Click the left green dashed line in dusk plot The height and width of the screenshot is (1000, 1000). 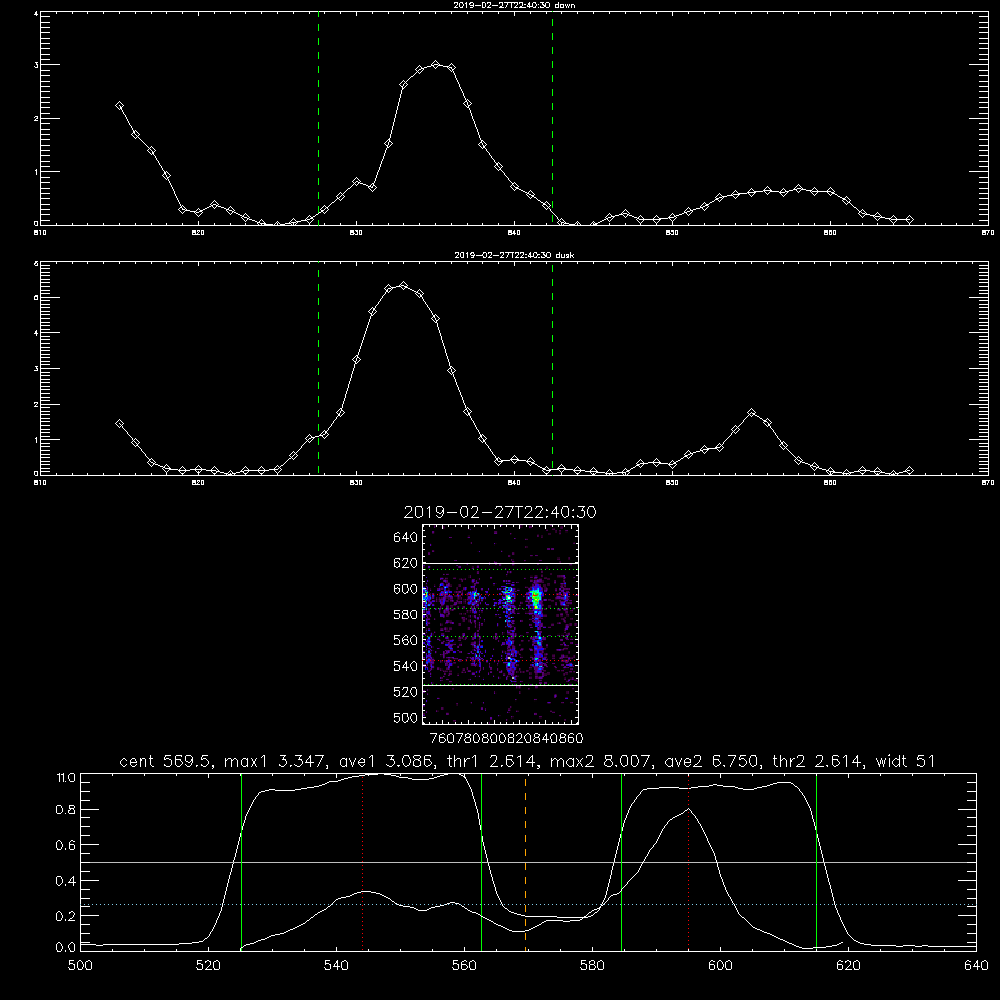pos(318,369)
